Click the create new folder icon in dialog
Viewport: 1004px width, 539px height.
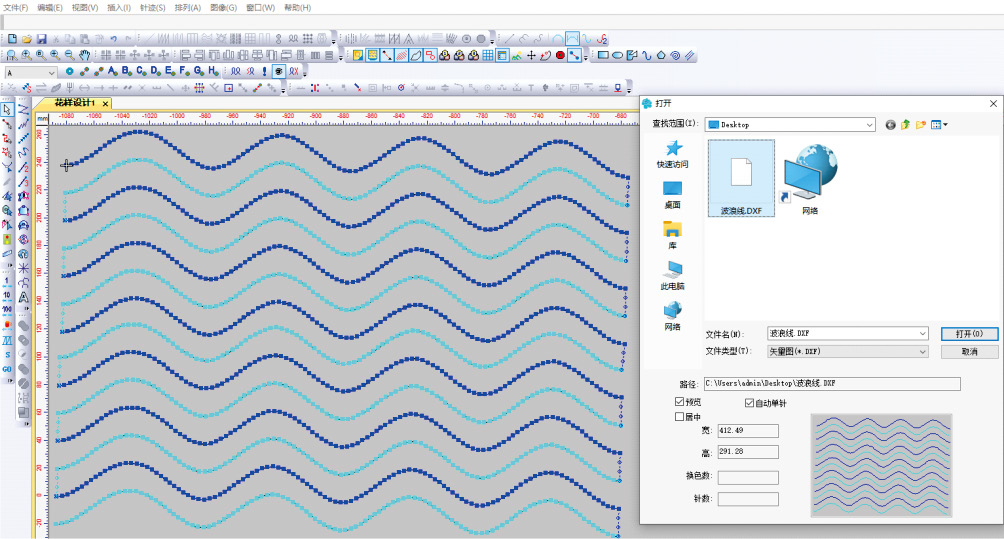coord(920,125)
